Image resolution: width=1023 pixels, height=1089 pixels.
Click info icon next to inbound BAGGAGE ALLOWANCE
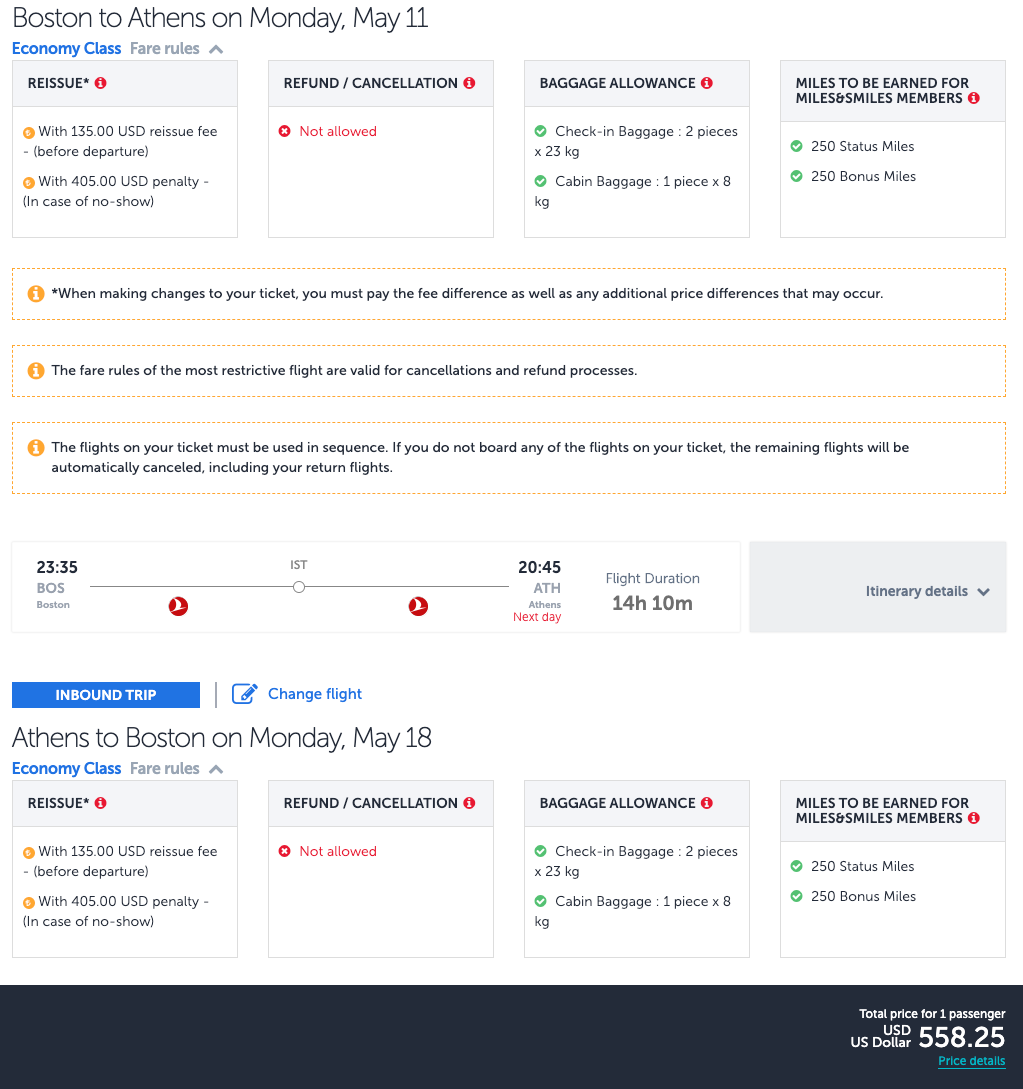[x=707, y=803]
